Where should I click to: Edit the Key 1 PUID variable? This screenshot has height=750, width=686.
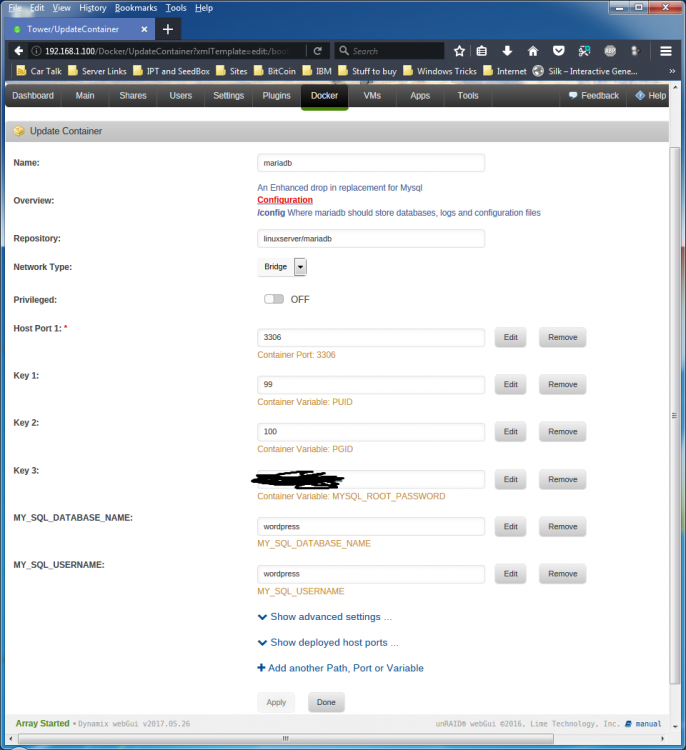pos(510,385)
